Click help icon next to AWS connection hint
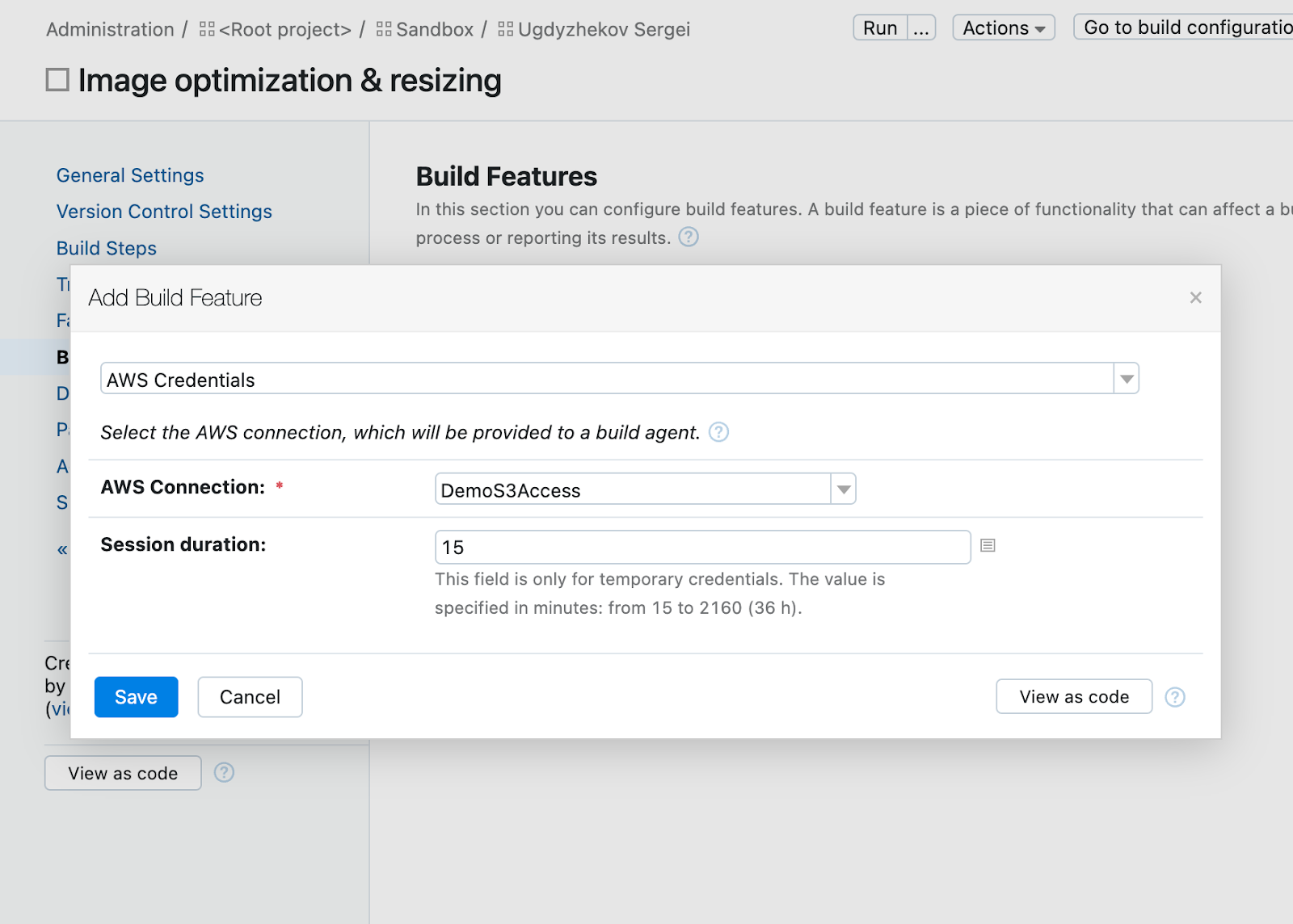 (x=718, y=432)
